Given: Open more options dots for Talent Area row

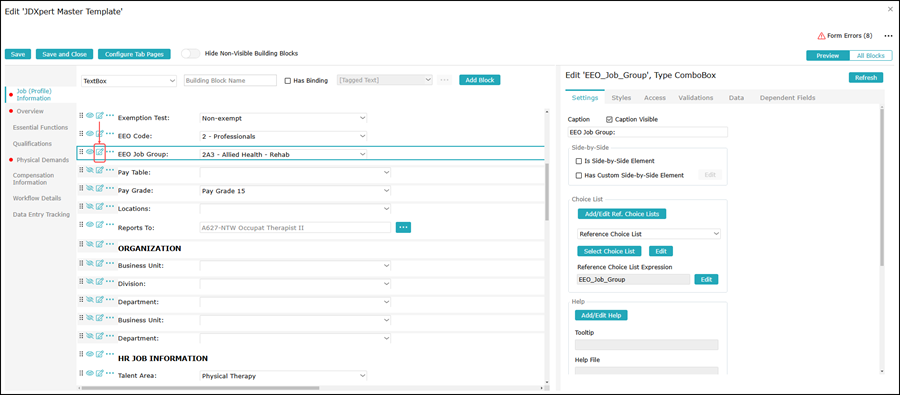Looking at the screenshot, I should [110, 373].
